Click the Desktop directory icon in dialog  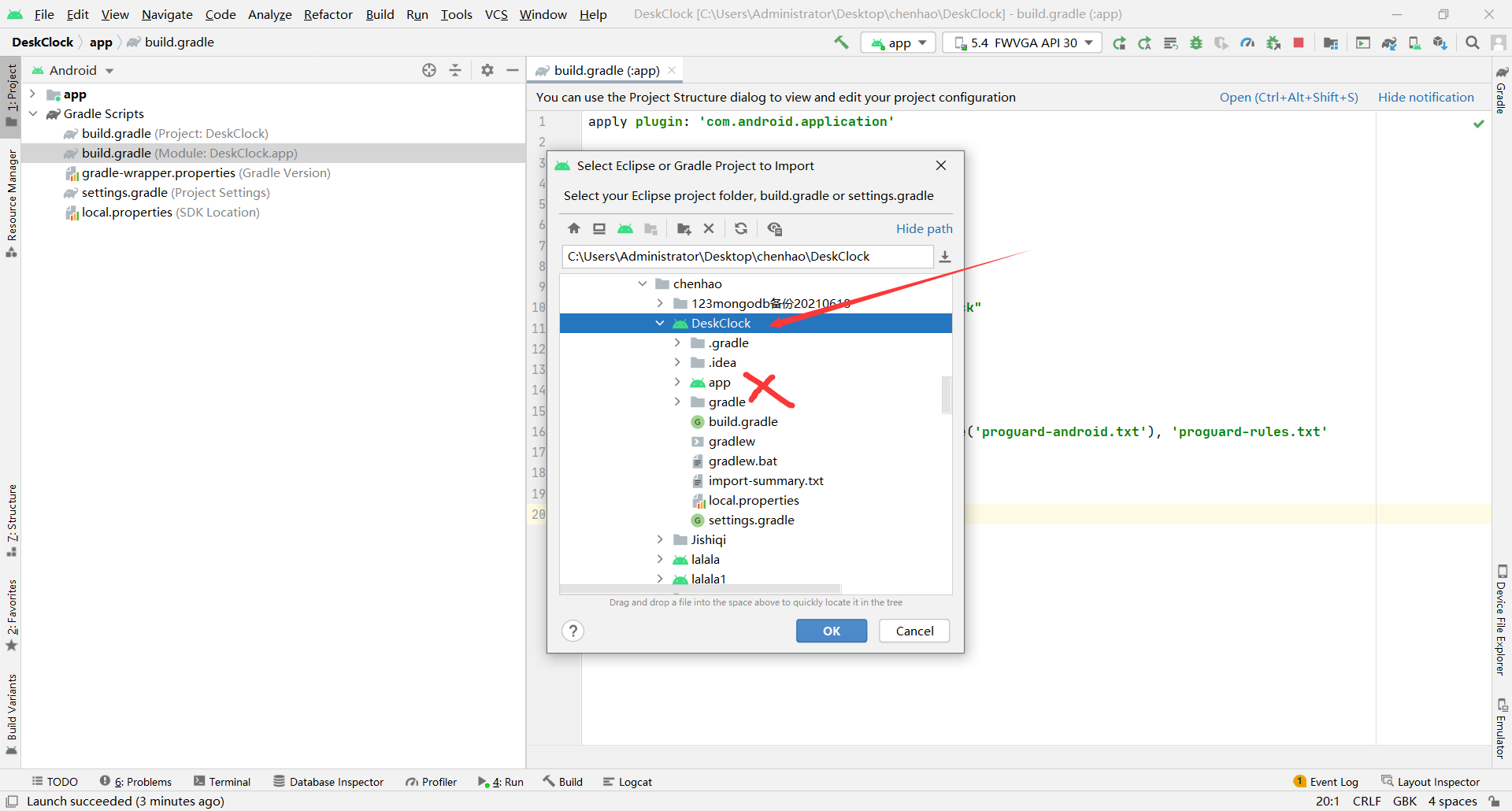point(599,228)
